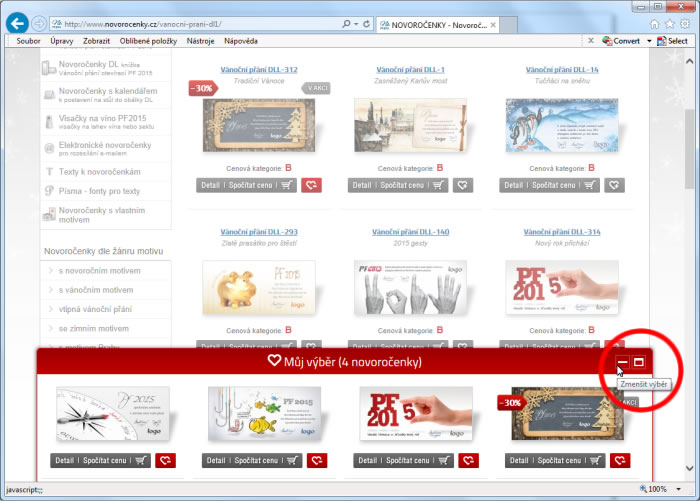The width and height of the screenshot is (700, 501).
Task: Remove PF2015 hand card from selection heart
Action: click(x=468, y=460)
